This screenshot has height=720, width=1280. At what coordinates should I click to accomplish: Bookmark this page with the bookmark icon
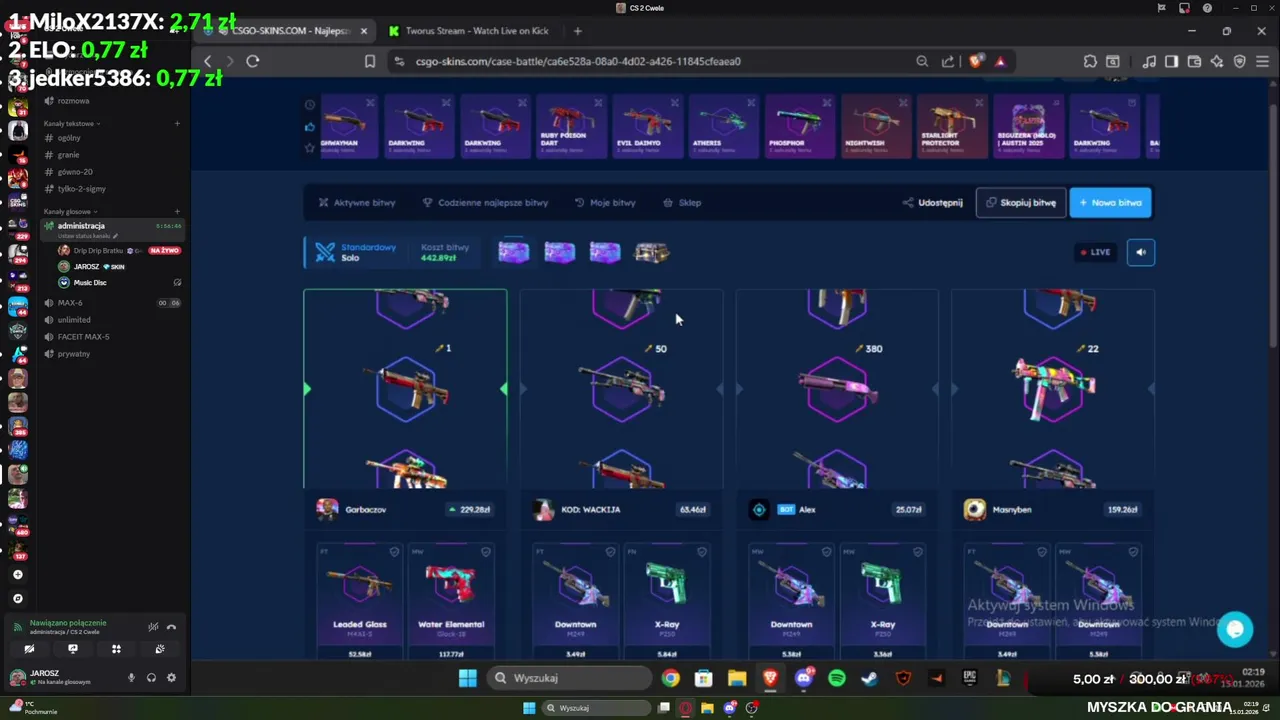pyautogui.click(x=370, y=61)
